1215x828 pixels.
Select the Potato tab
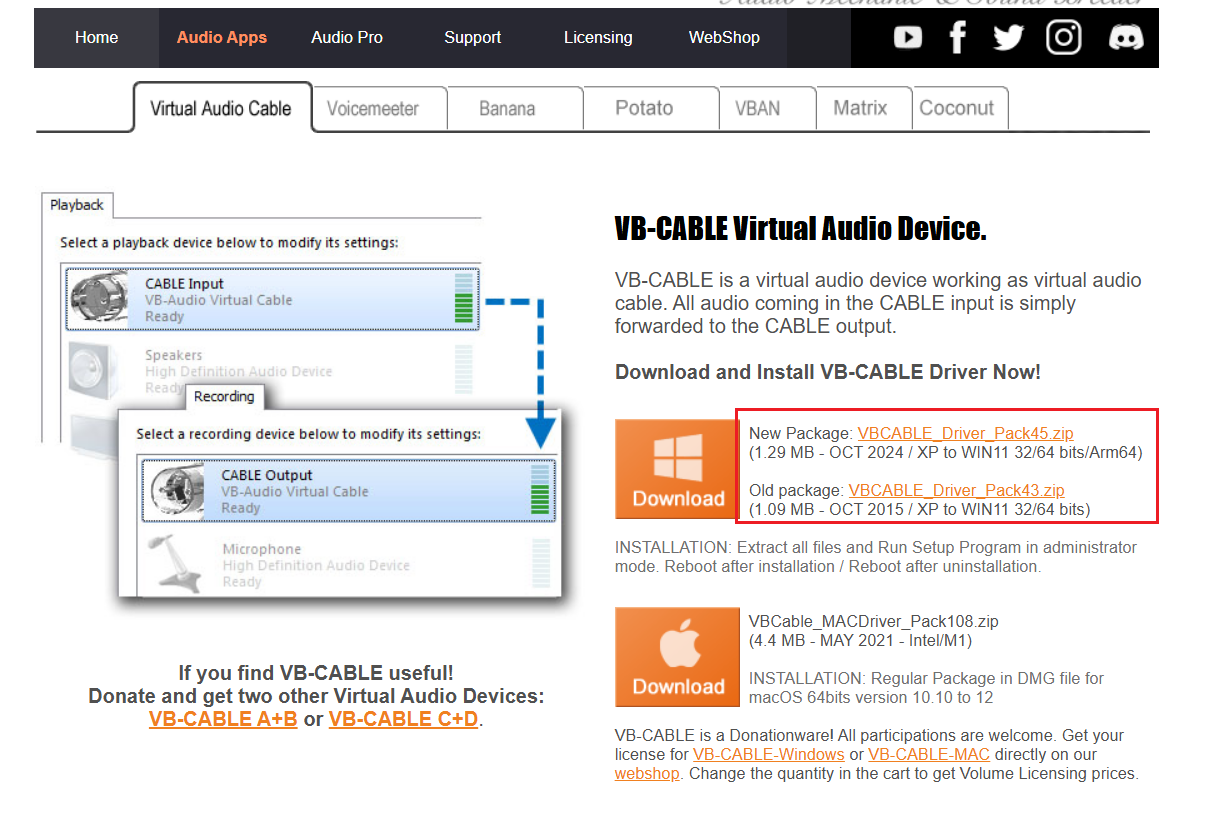click(x=644, y=108)
